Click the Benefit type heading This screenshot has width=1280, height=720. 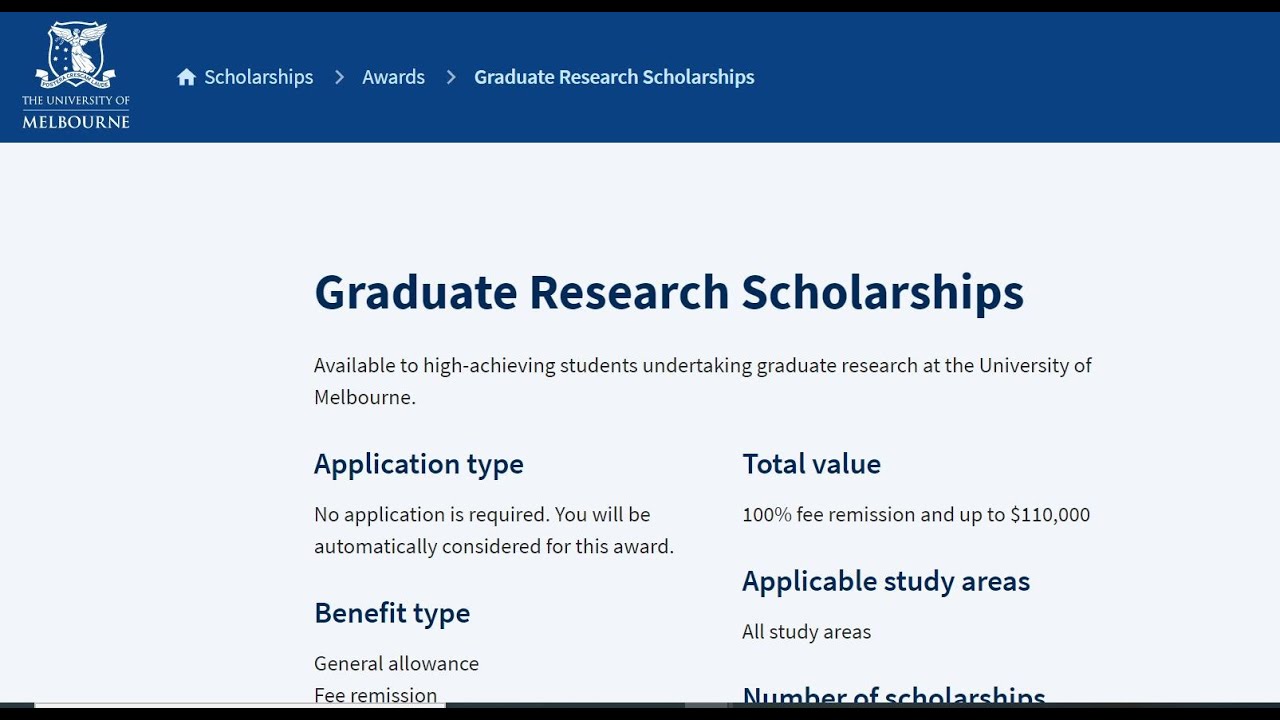(391, 613)
